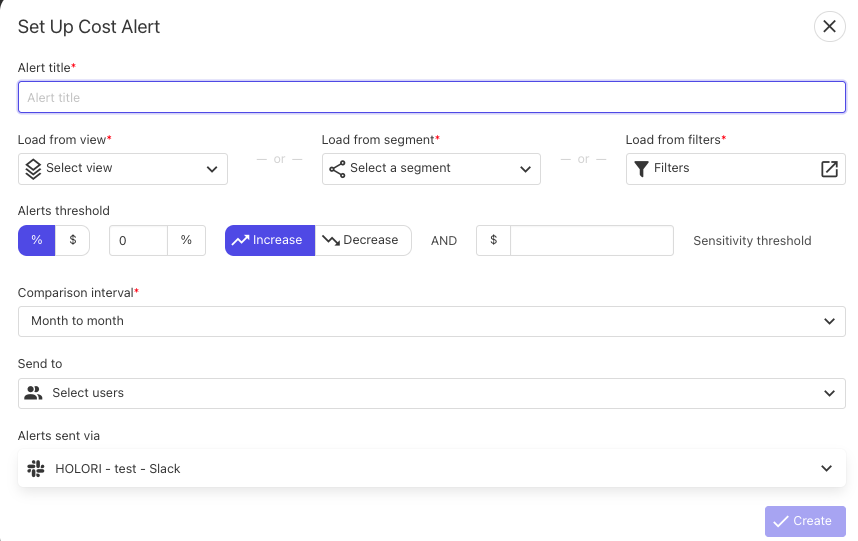Click the Sensitivity threshold label

click(752, 241)
